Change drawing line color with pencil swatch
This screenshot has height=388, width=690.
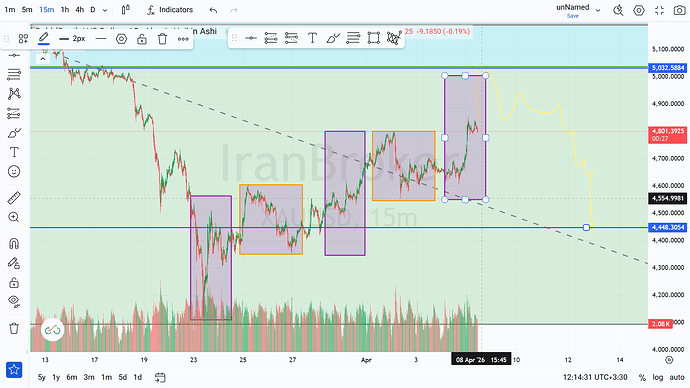[x=44, y=39]
